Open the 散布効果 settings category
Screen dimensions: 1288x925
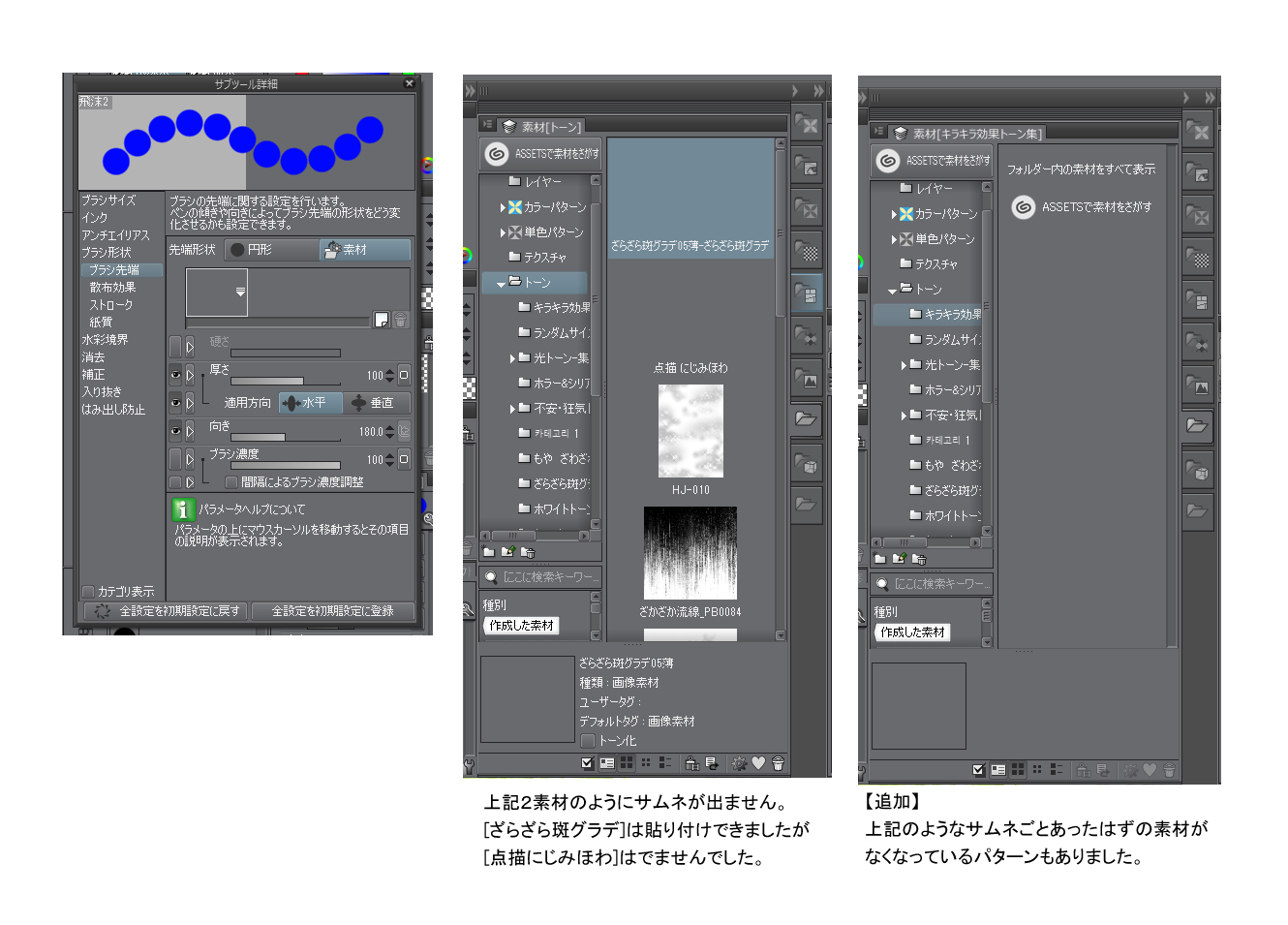[112, 287]
